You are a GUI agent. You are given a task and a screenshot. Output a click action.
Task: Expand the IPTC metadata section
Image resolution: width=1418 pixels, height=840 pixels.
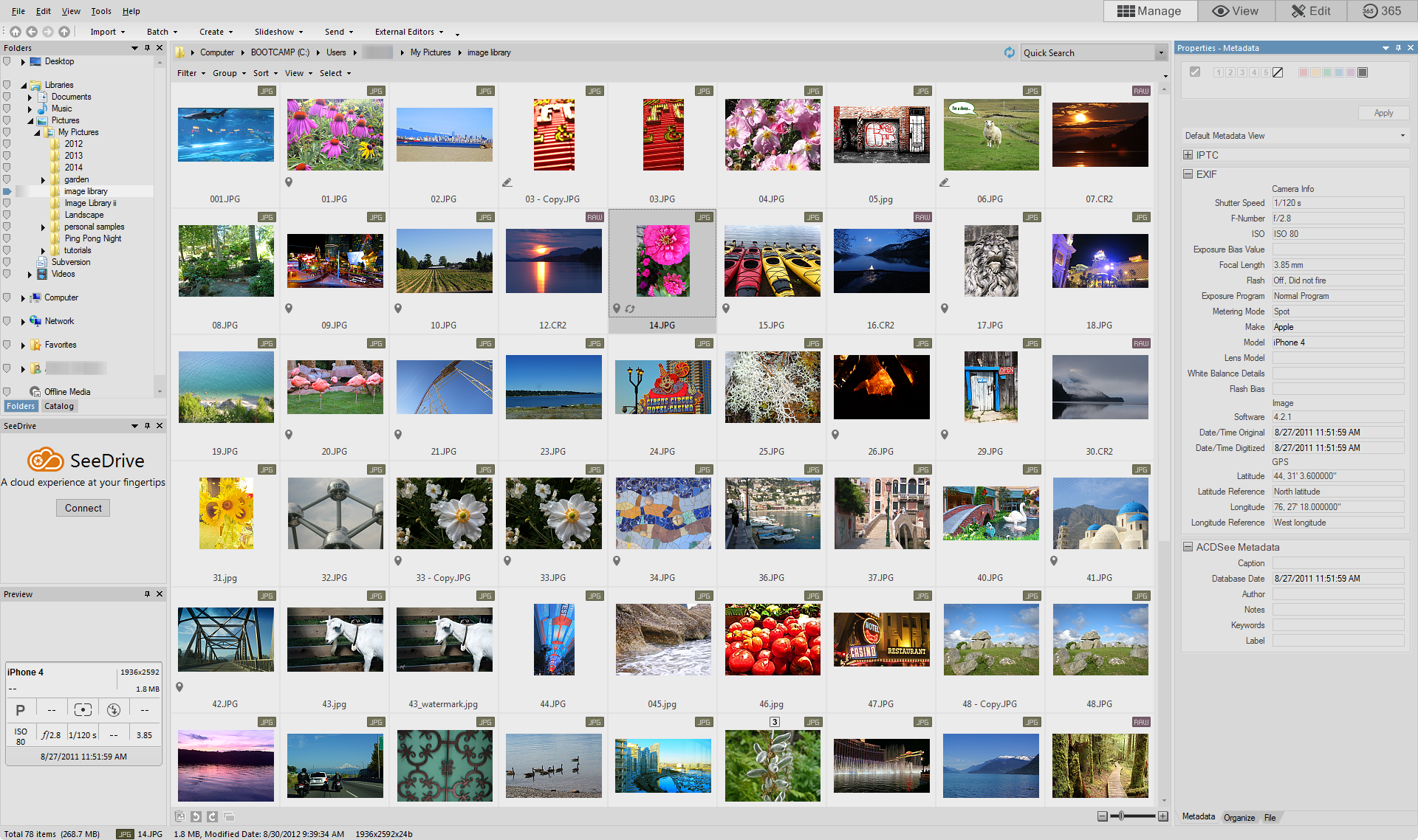(x=1188, y=155)
